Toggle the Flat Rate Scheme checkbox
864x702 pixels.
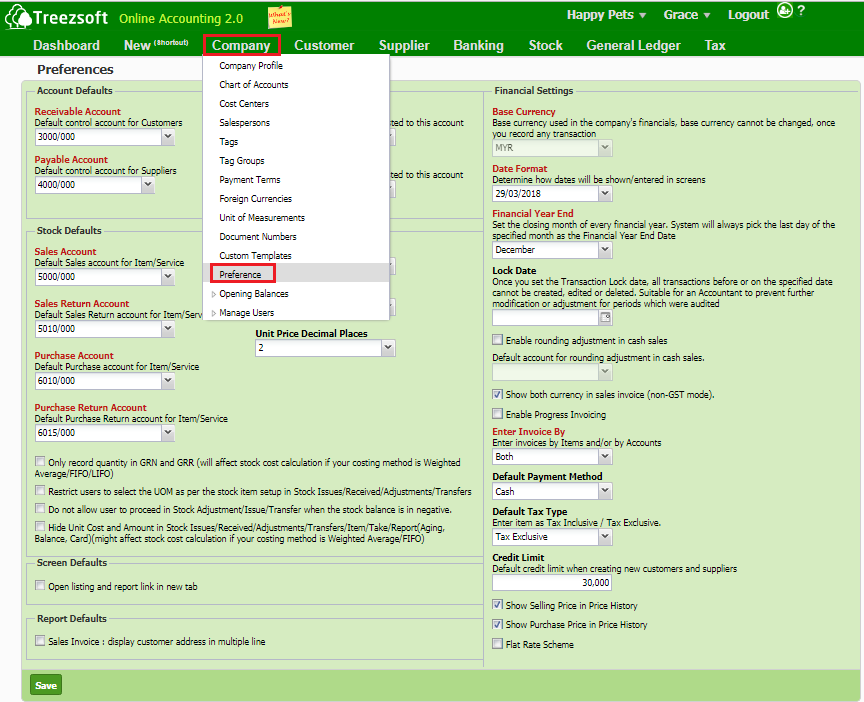(497, 646)
